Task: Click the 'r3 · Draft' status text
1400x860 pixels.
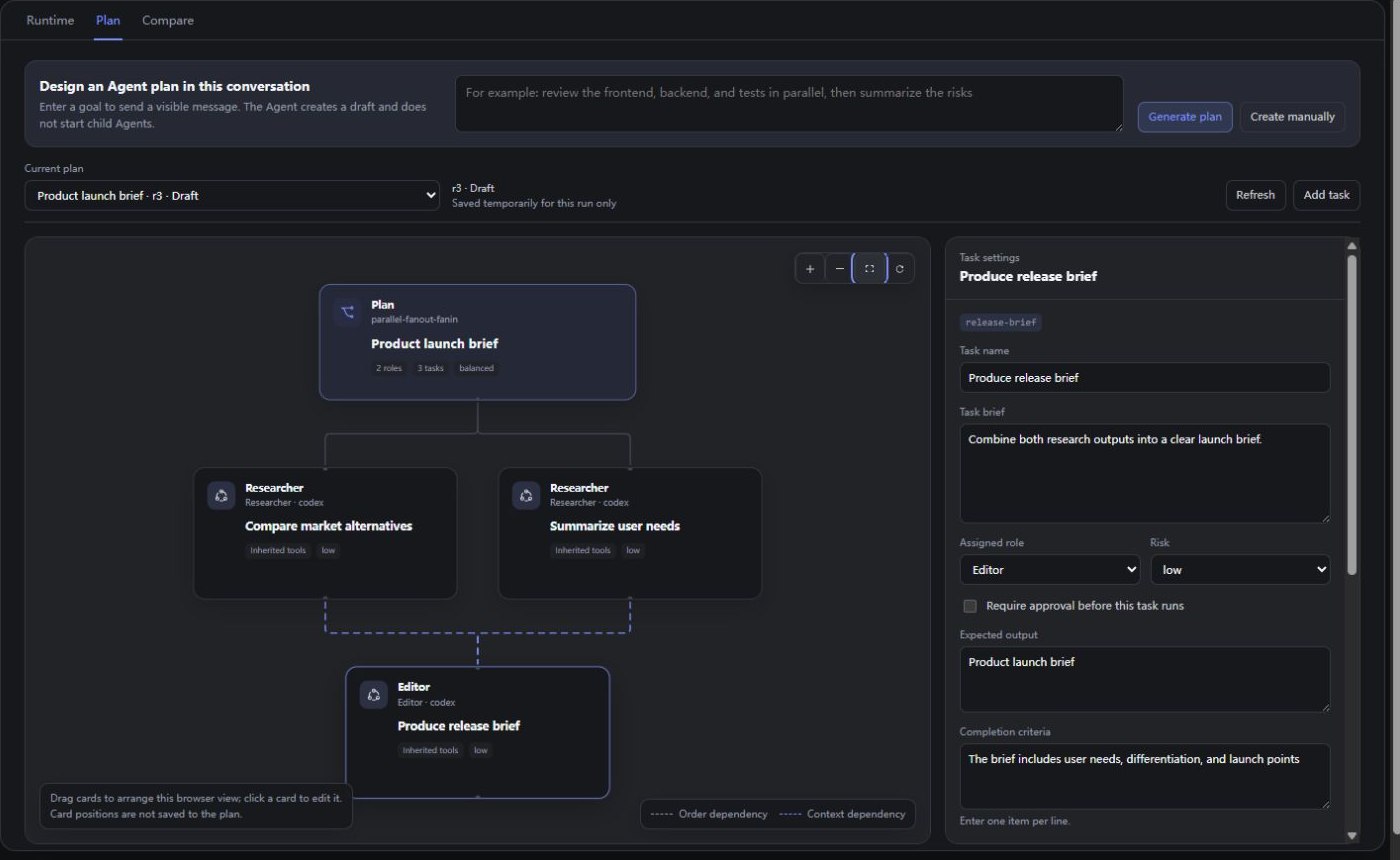Action: [x=473, y=188]
